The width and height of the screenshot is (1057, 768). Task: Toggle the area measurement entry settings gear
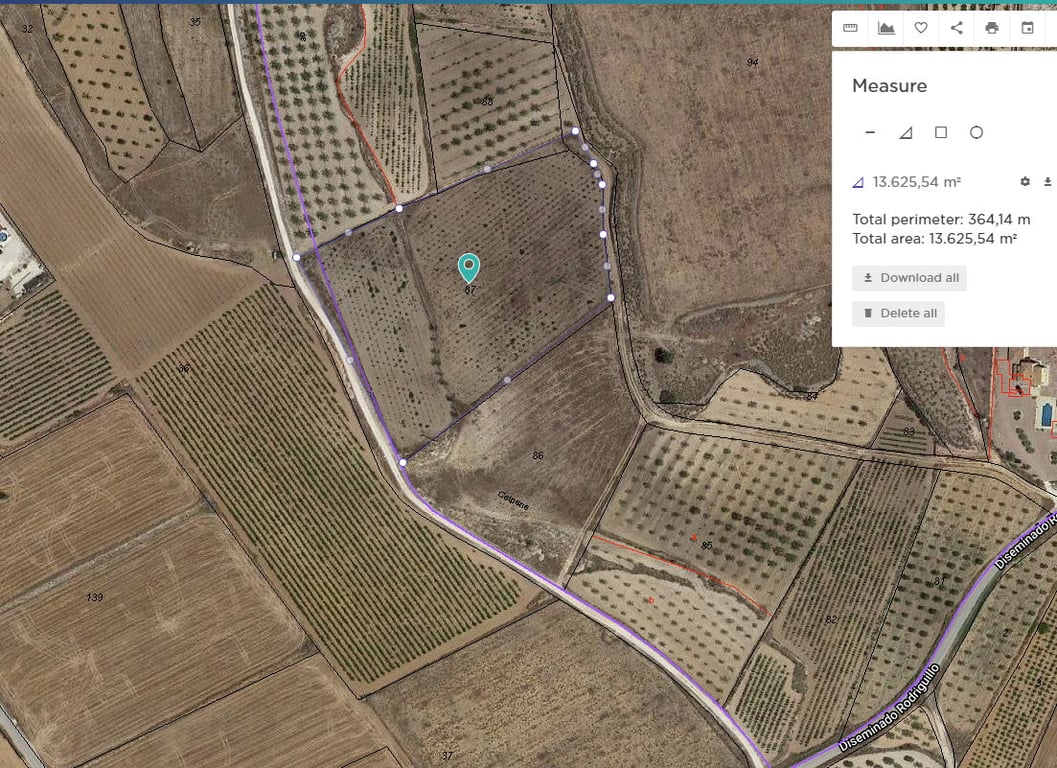[1025, 181]
